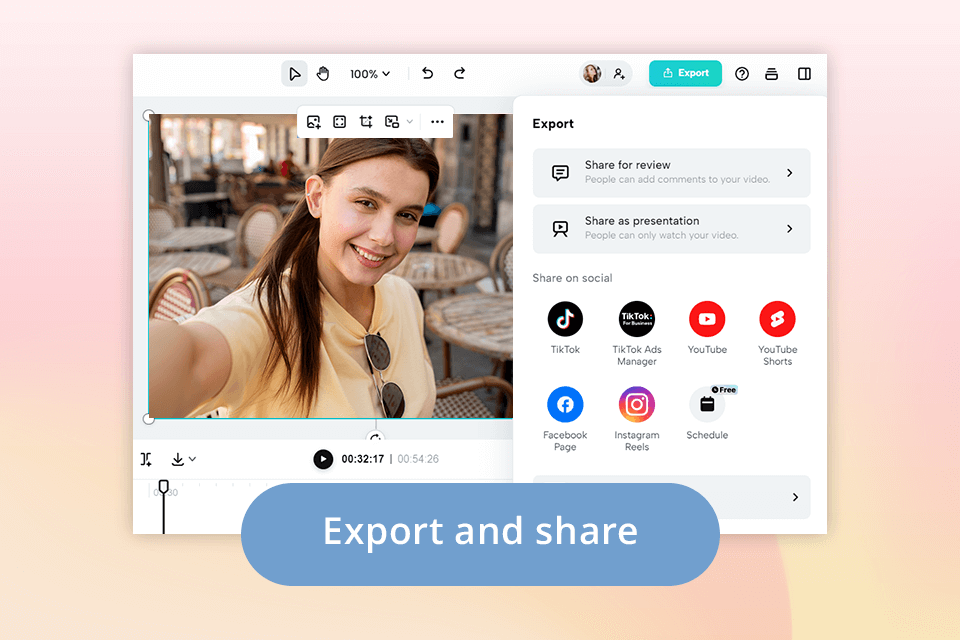Click the top-left corner resize handle

click(x=148, y=115)
